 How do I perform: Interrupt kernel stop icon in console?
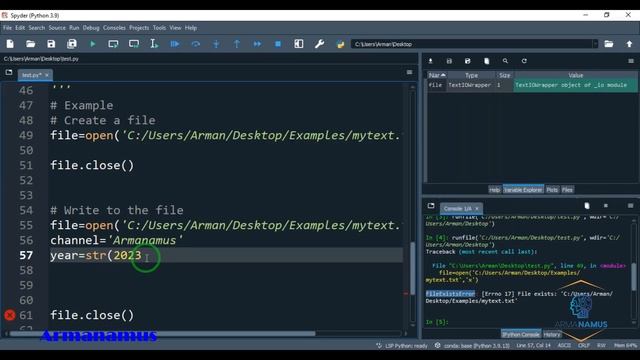click(606, 206)
